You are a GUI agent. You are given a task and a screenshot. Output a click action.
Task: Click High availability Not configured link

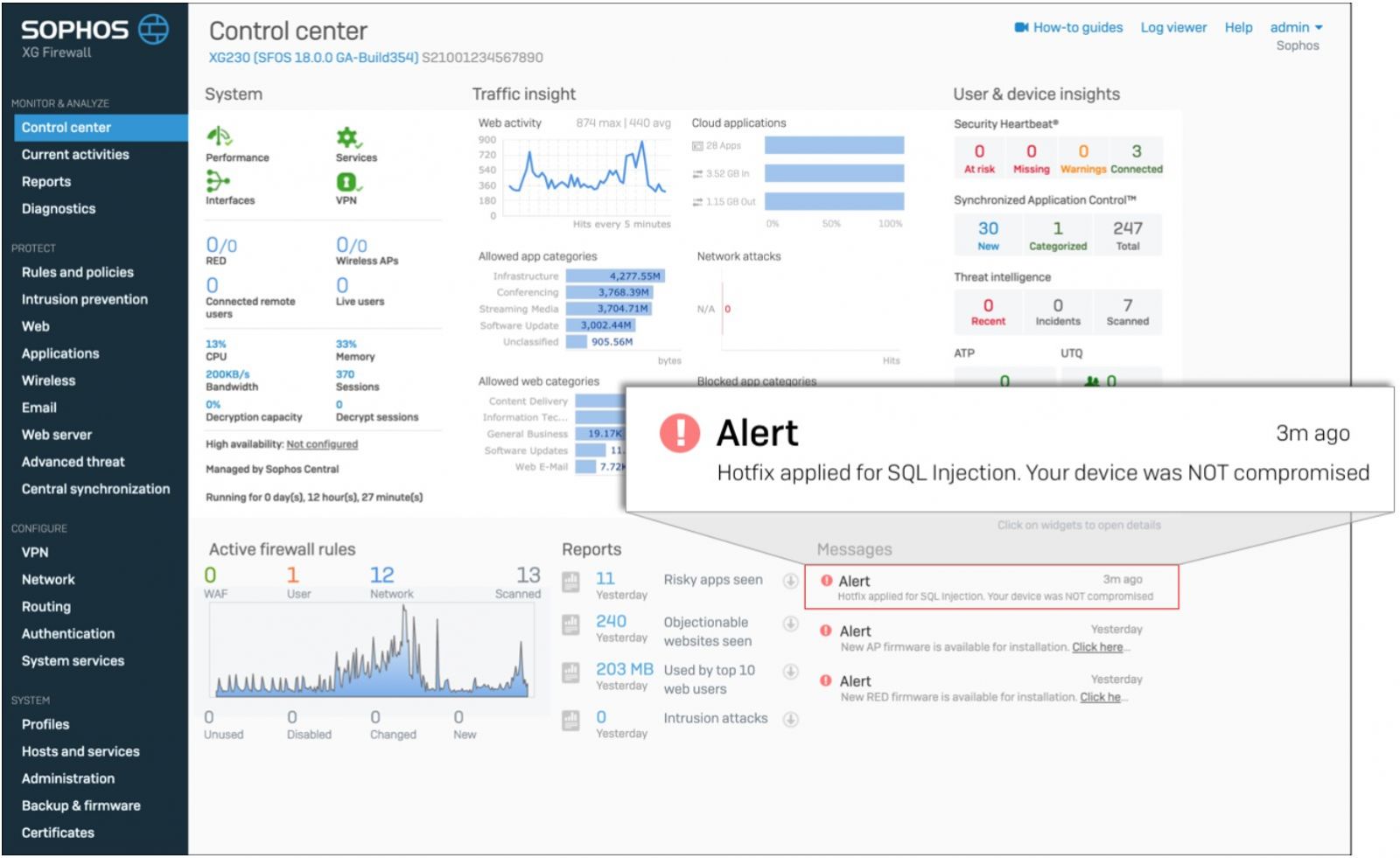click(322, 444)
